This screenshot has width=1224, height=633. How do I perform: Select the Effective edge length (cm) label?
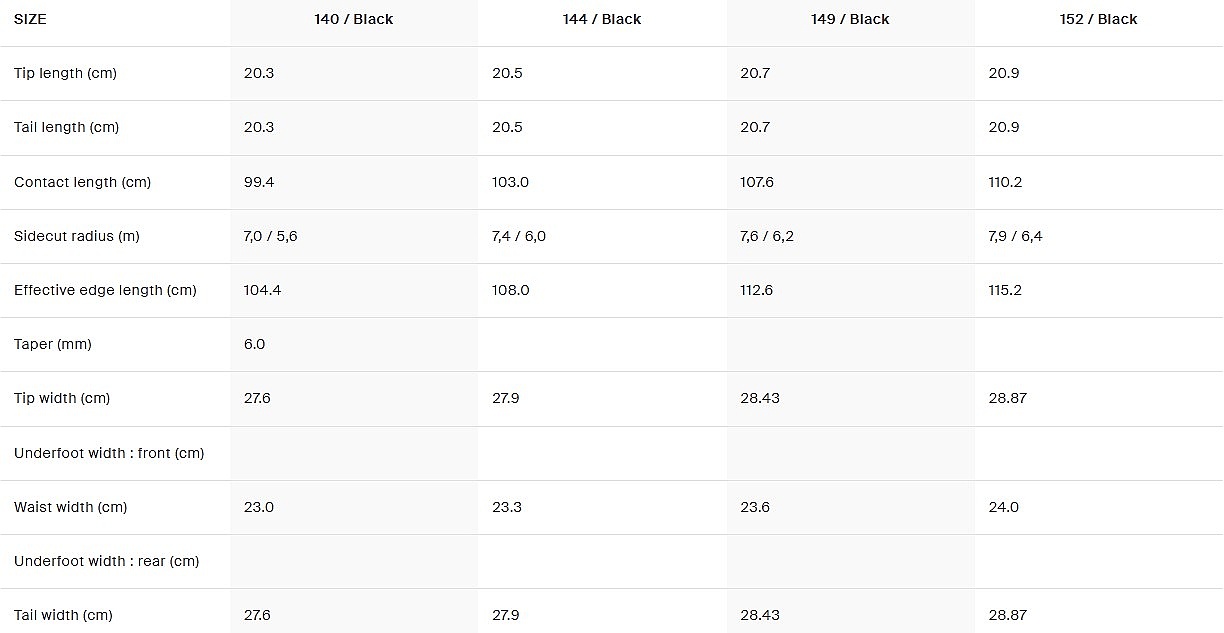[x=105, y=290]
